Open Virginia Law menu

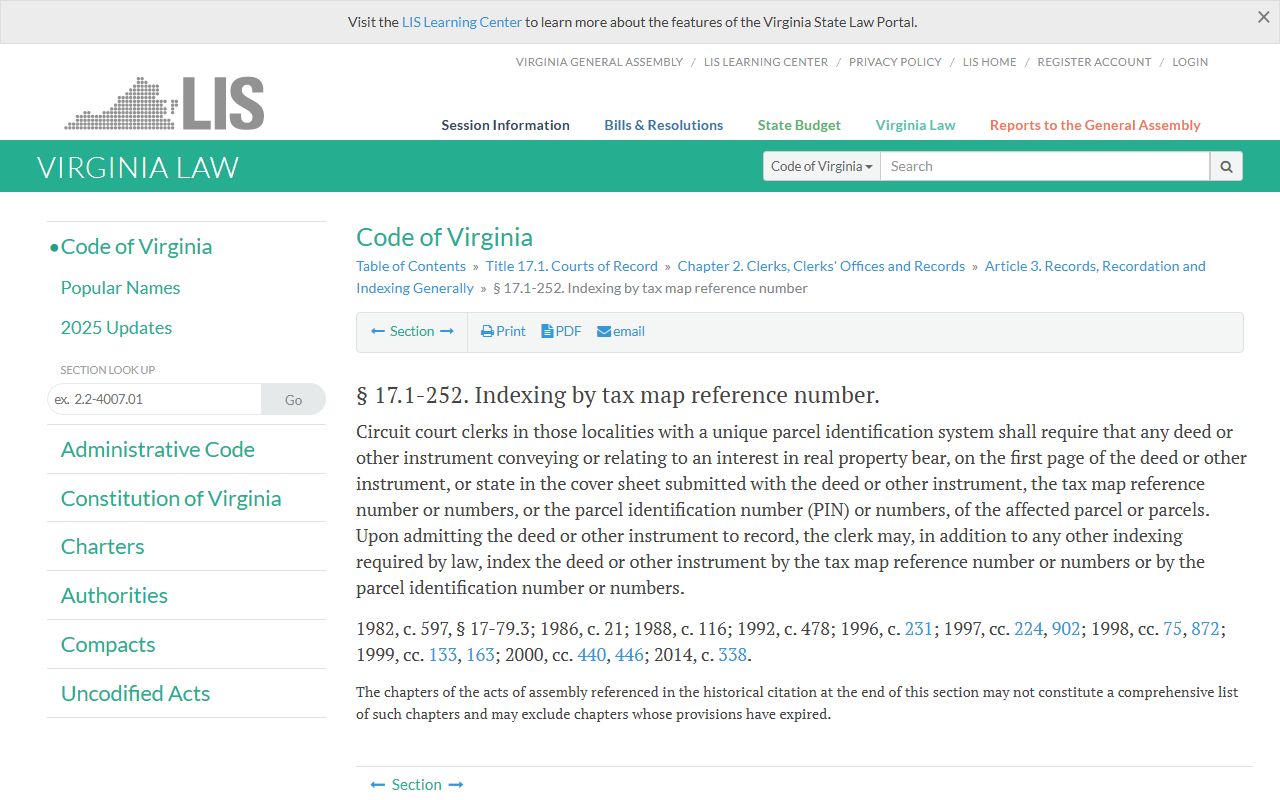tap(915, 125)
